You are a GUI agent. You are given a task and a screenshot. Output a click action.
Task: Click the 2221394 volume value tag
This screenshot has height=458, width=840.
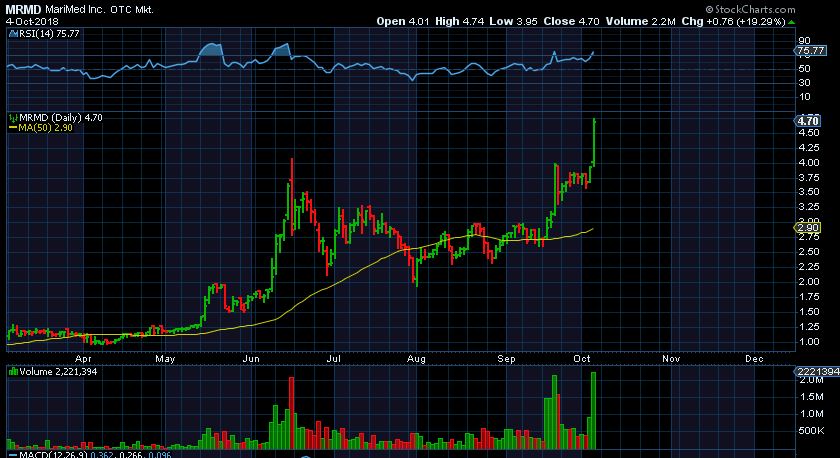818,372
